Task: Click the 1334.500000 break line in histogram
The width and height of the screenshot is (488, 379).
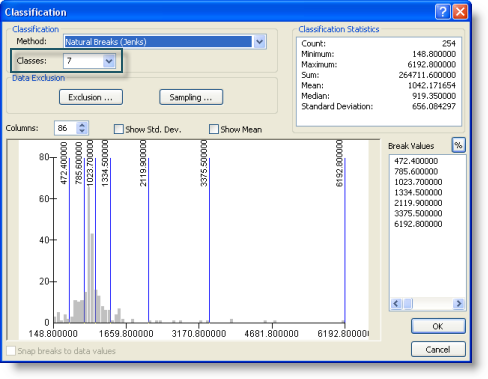Action: (110, 240)
